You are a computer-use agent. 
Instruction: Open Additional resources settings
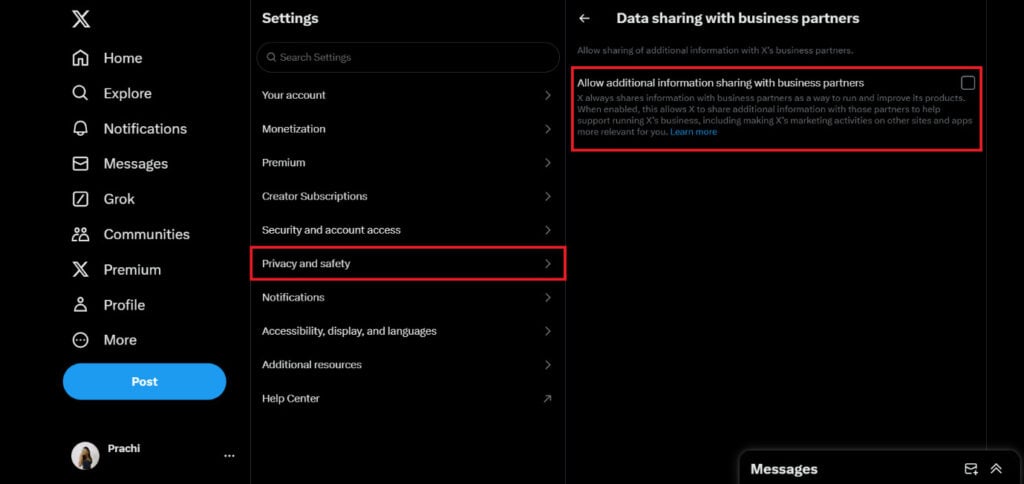408,365
